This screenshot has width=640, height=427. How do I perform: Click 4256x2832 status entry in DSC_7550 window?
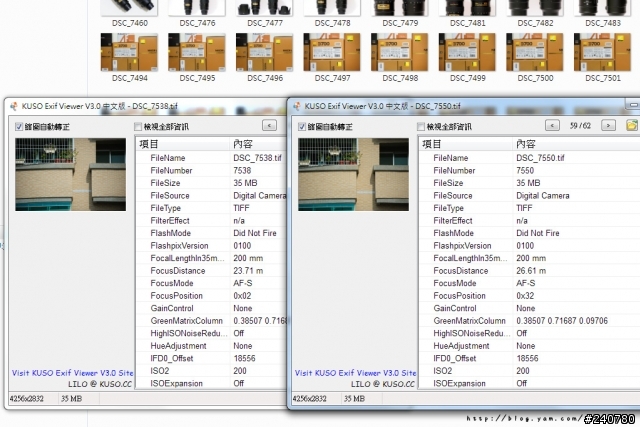(309, 398)
